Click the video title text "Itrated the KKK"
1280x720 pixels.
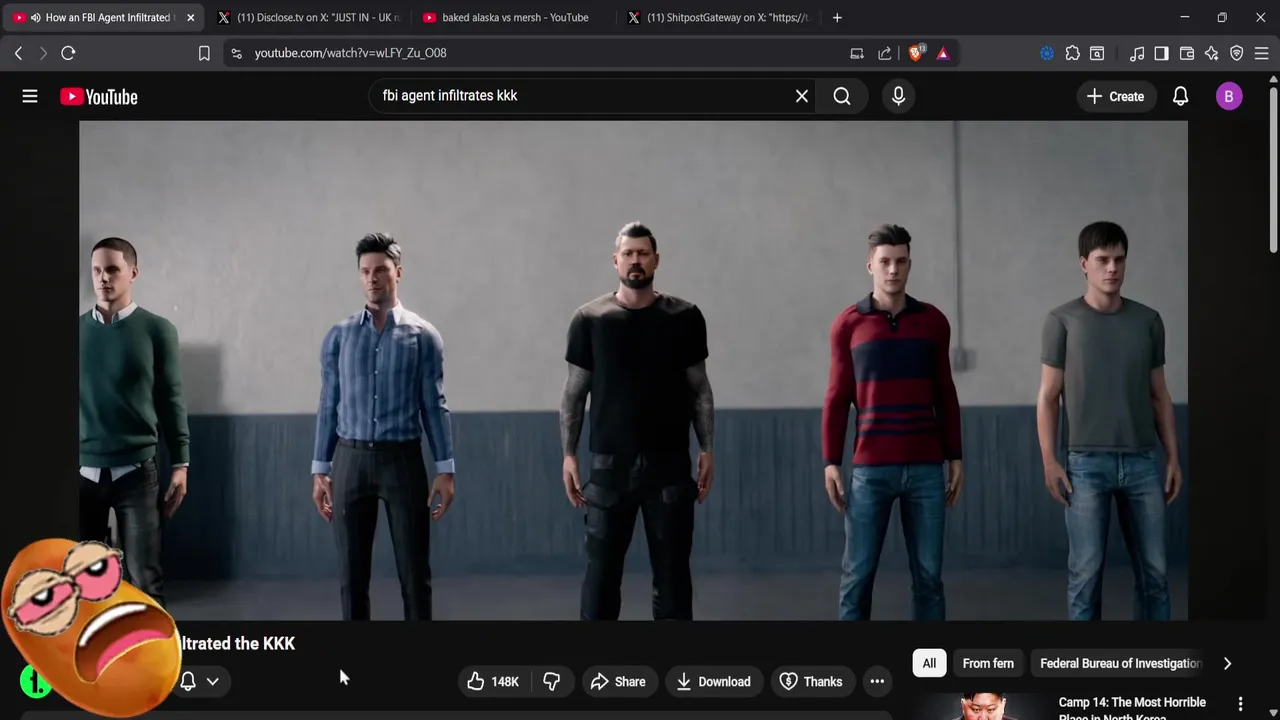(x=238, y=643)
